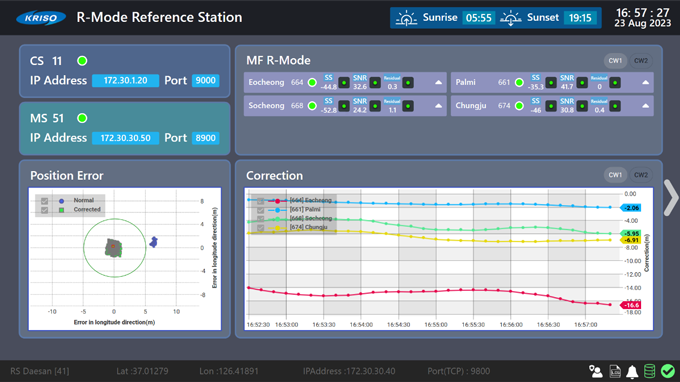Click Lat :37.01279 in status bar

[142, 371]
